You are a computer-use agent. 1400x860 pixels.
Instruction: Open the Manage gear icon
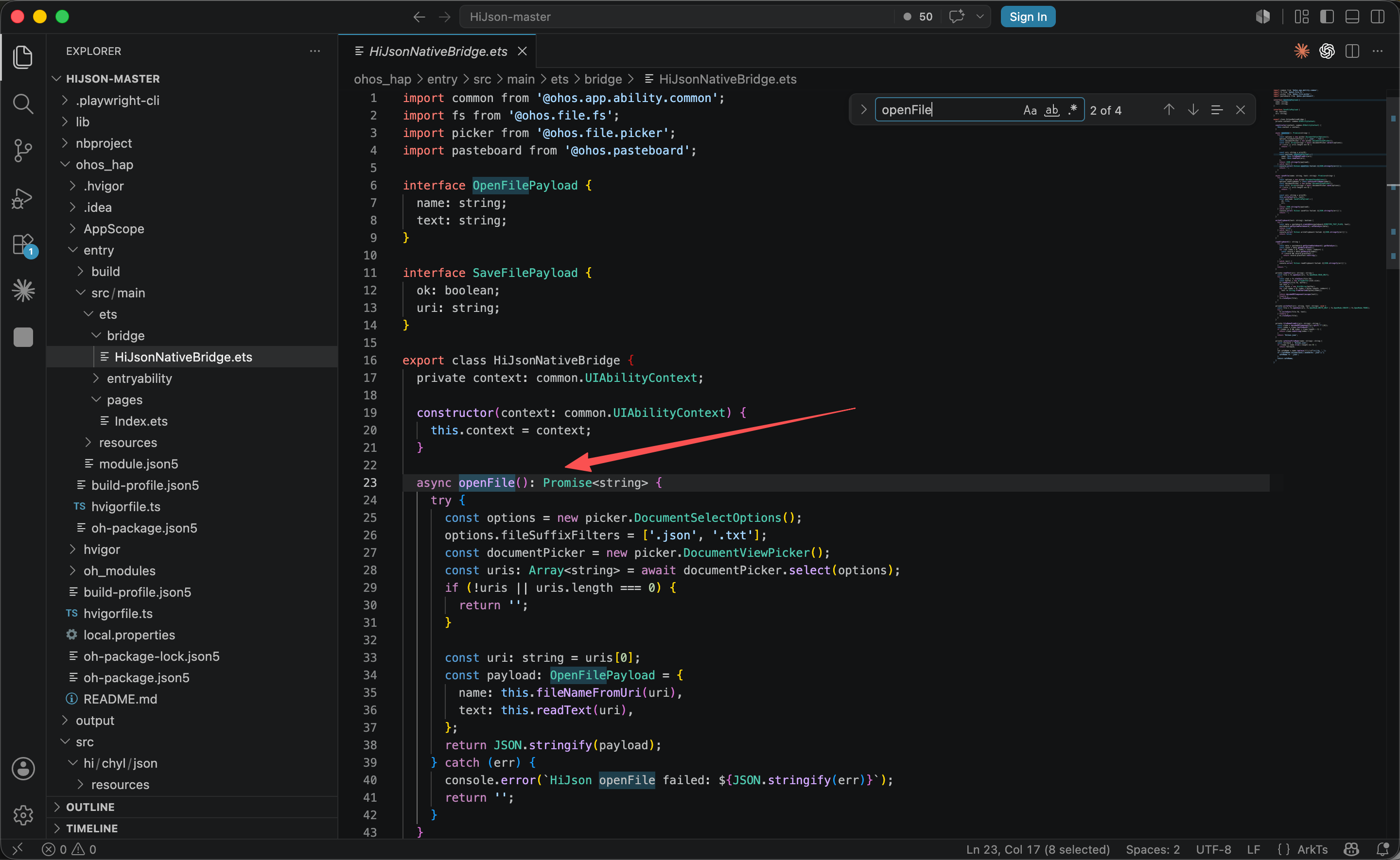coord(23,815)
